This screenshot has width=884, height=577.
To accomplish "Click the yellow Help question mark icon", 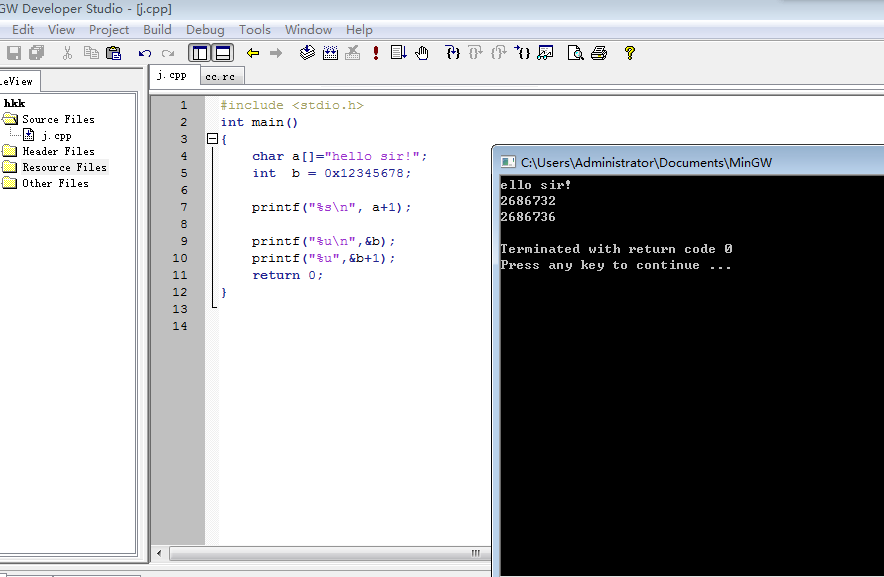I will coord(630,53).
